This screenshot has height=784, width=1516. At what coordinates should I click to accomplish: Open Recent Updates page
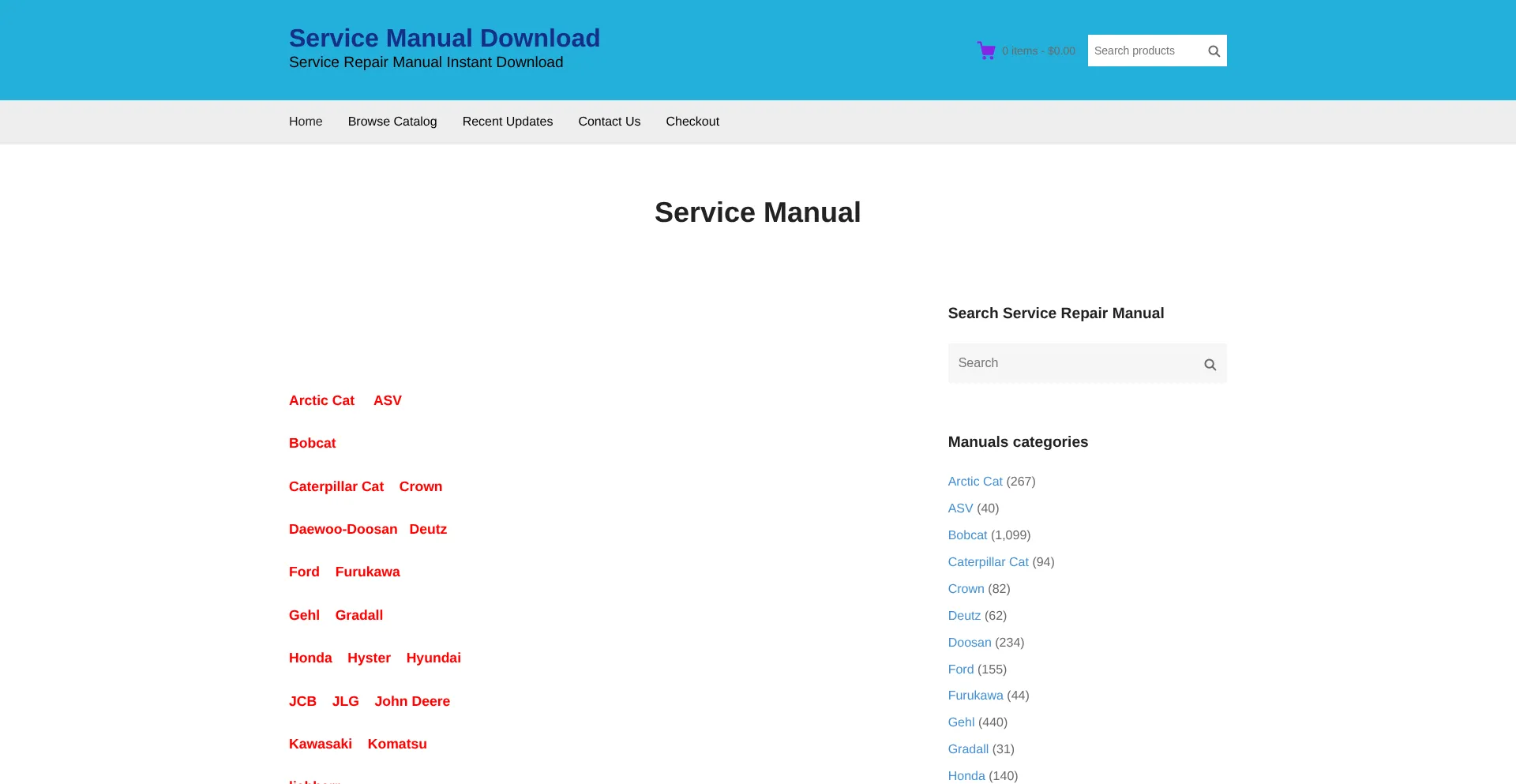pos(507,122)
